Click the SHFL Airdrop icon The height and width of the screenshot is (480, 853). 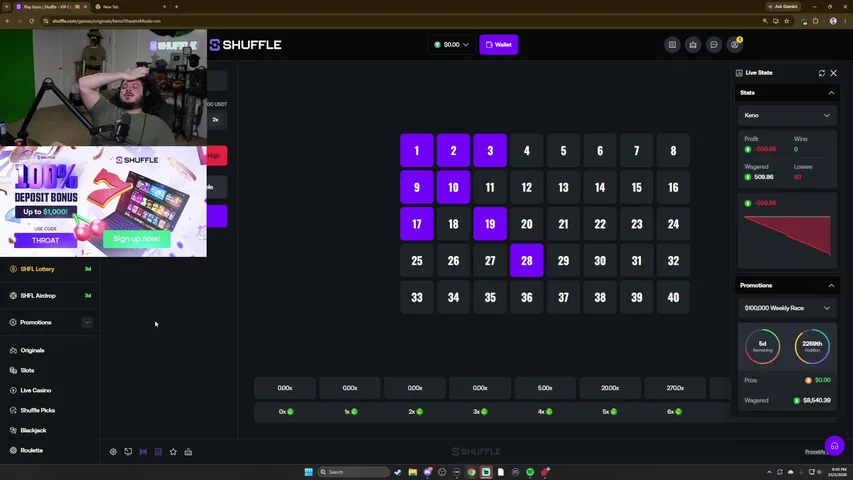pos(13,296)
